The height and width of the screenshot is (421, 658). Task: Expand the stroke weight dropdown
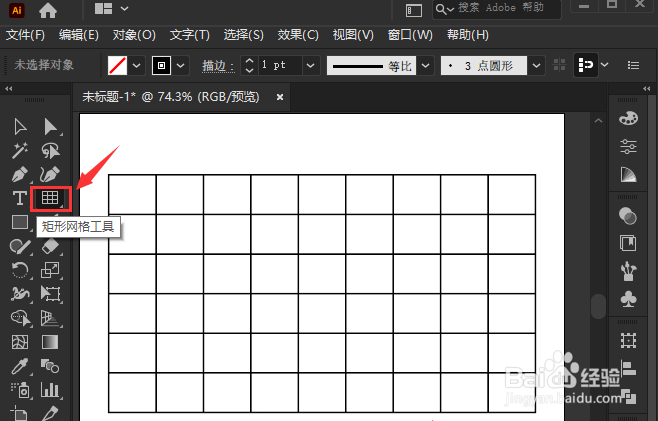311,65
